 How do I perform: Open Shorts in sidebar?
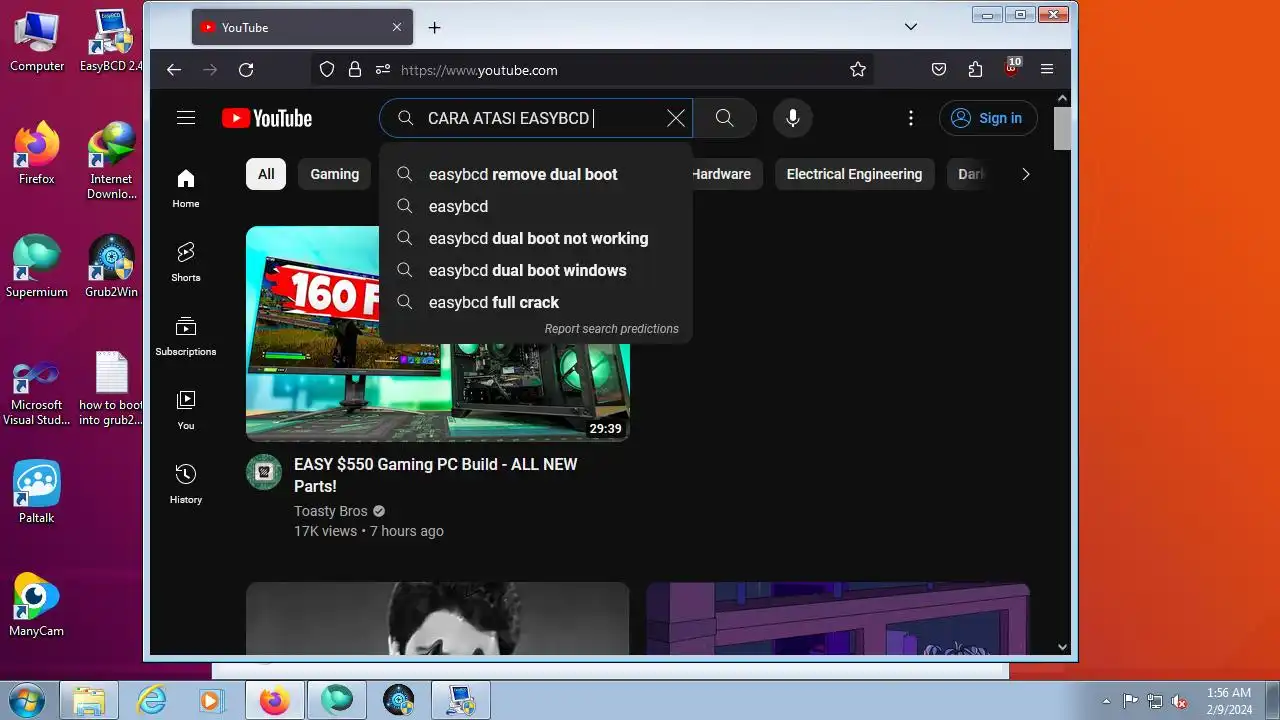point(186,262)
